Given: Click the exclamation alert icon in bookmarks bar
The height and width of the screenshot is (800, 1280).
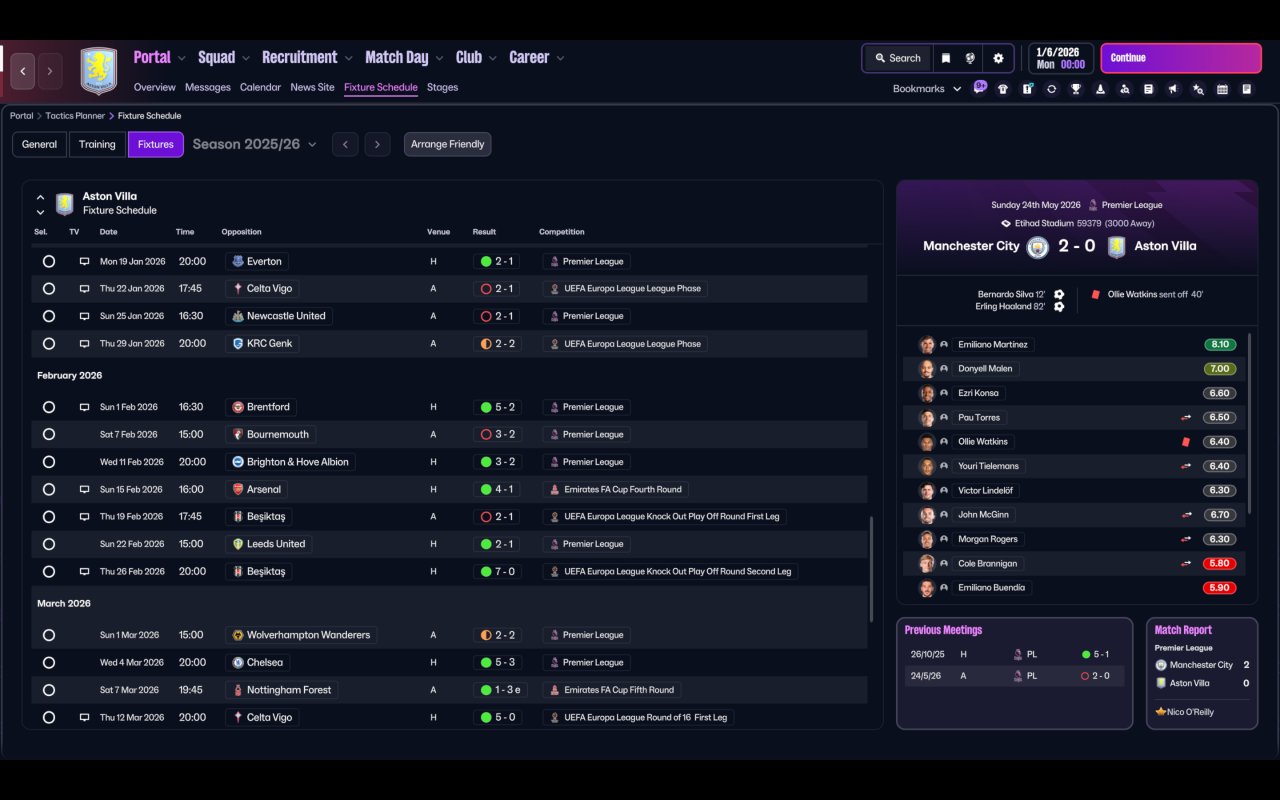Looking at the screenshot, I should pos(1027,89).
